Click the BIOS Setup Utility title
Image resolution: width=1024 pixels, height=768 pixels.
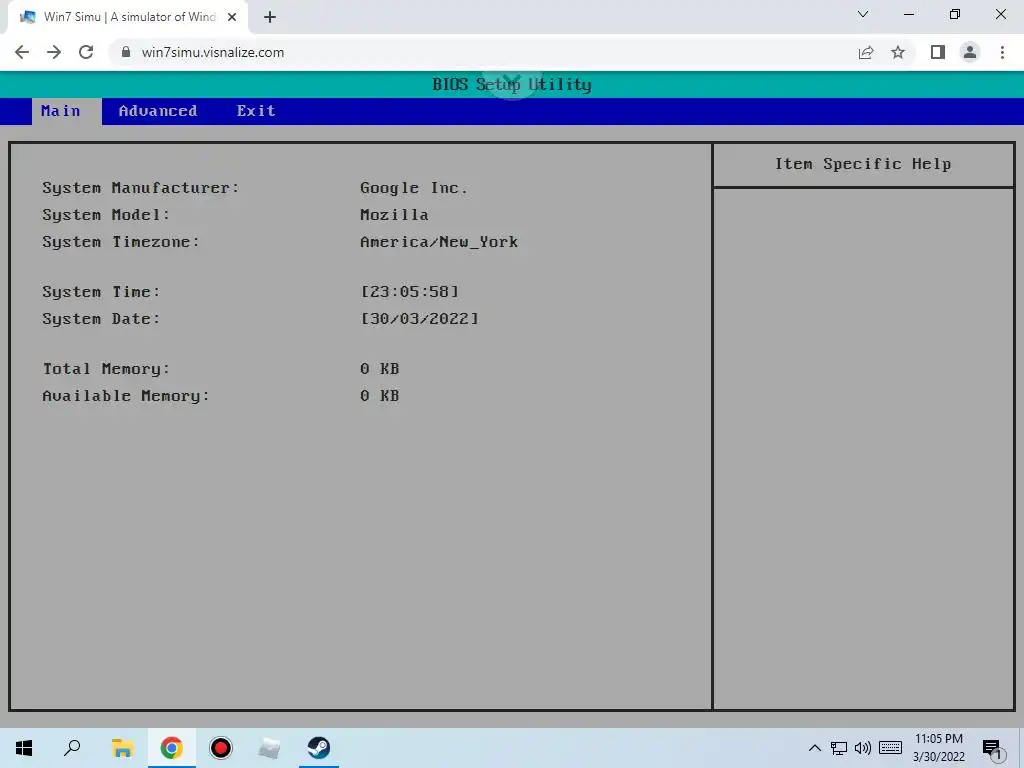pyautogui.click(x=511, y=84)
